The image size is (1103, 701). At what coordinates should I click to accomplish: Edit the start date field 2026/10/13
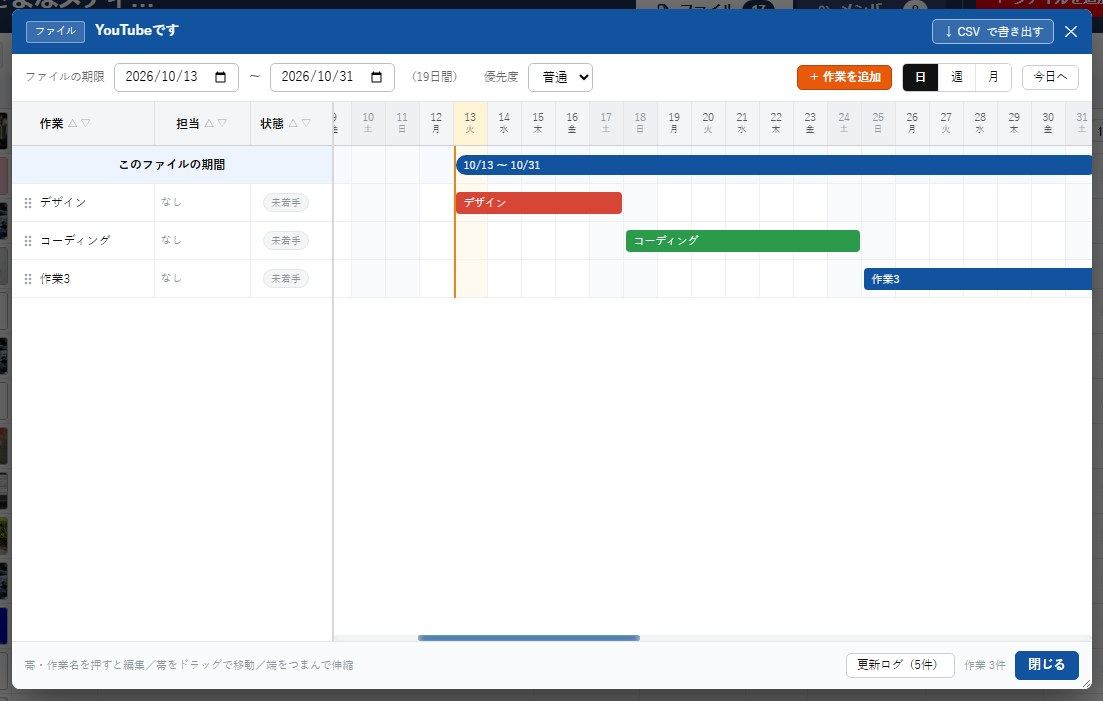176,77
